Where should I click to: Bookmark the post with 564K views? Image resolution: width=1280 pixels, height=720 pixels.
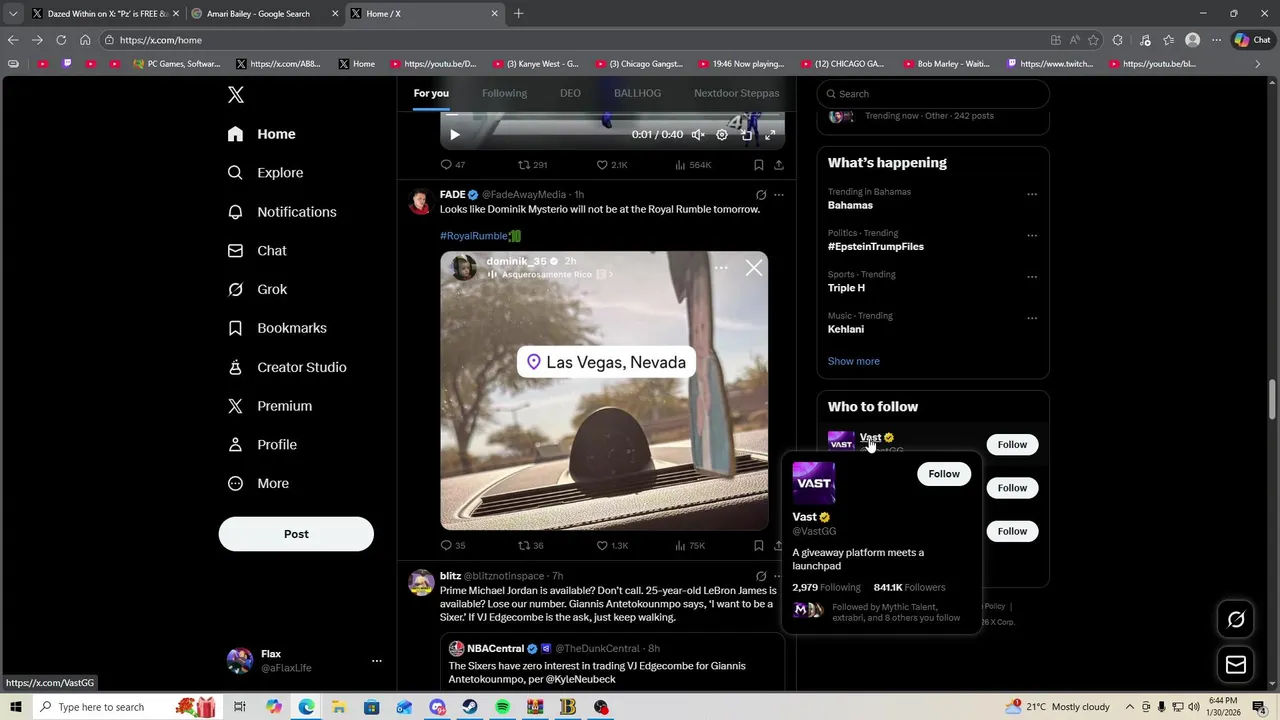pyautogui.click(x=759, y=165)
